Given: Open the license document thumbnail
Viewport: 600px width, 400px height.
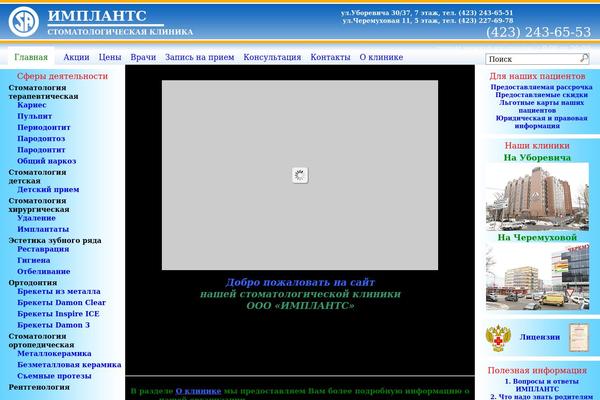Looking at the screenshot, I should pyautogui.click(x=578, y=337).
